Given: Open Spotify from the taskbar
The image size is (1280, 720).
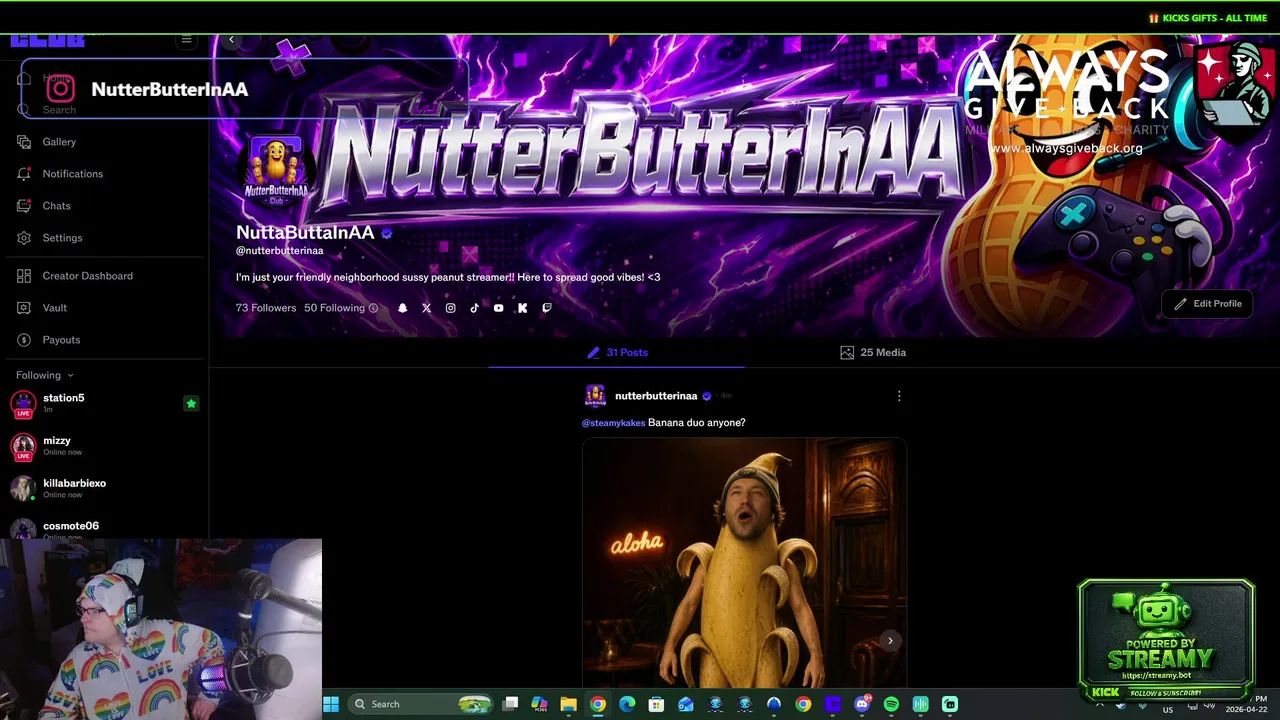Looking at the screenshot, I should pyautogui.click(x=891, y=704).
